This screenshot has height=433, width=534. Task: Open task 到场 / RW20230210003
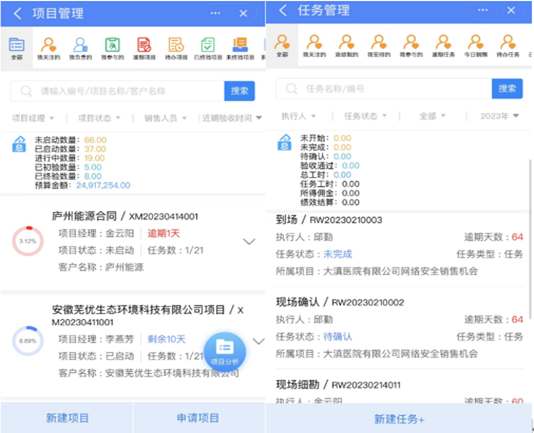click(329, 220)
